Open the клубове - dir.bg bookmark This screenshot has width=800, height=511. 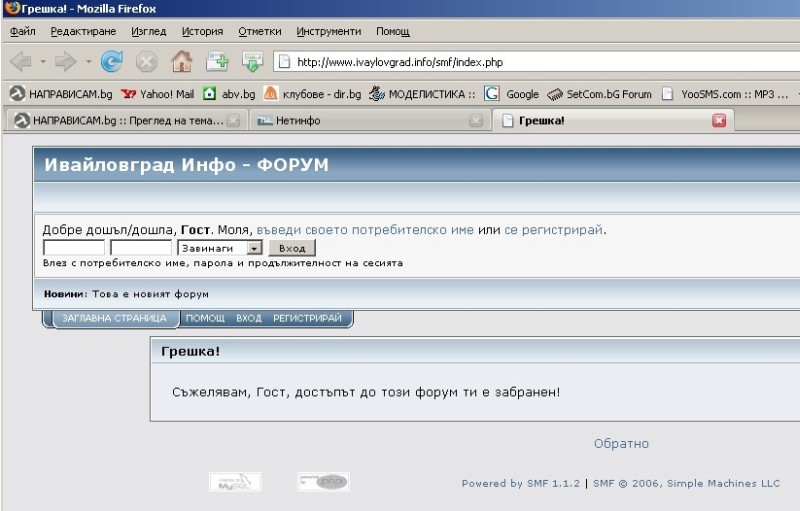[312, 94]
